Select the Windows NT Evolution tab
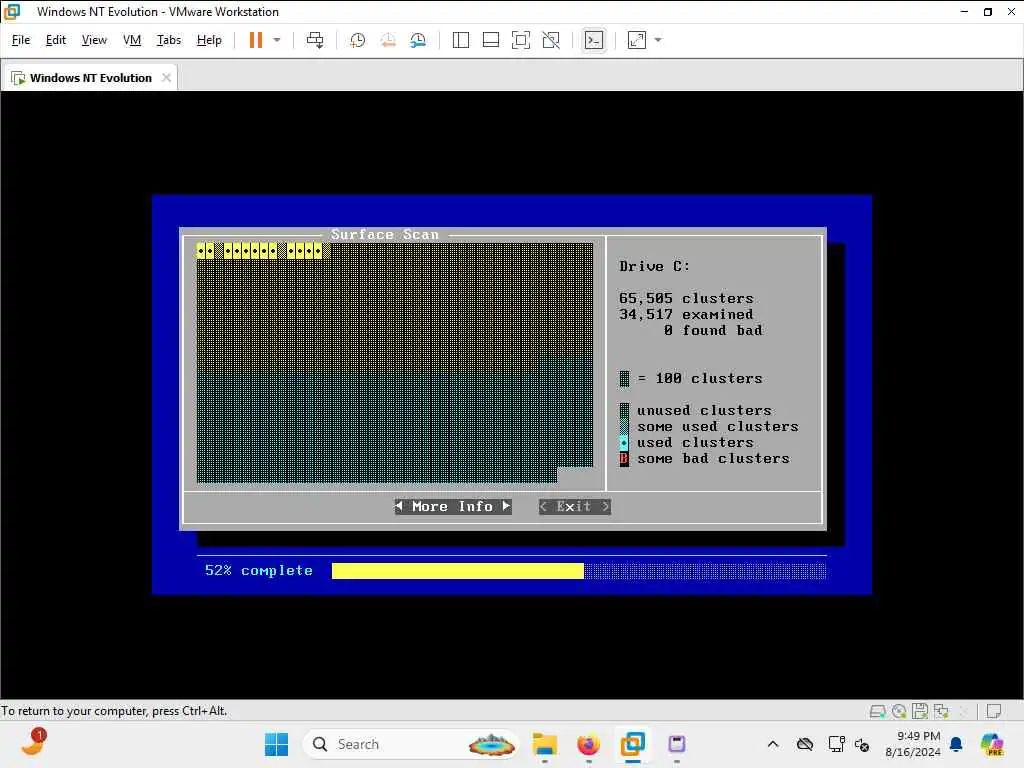The image size is (1024, 768). pos(89,78)
